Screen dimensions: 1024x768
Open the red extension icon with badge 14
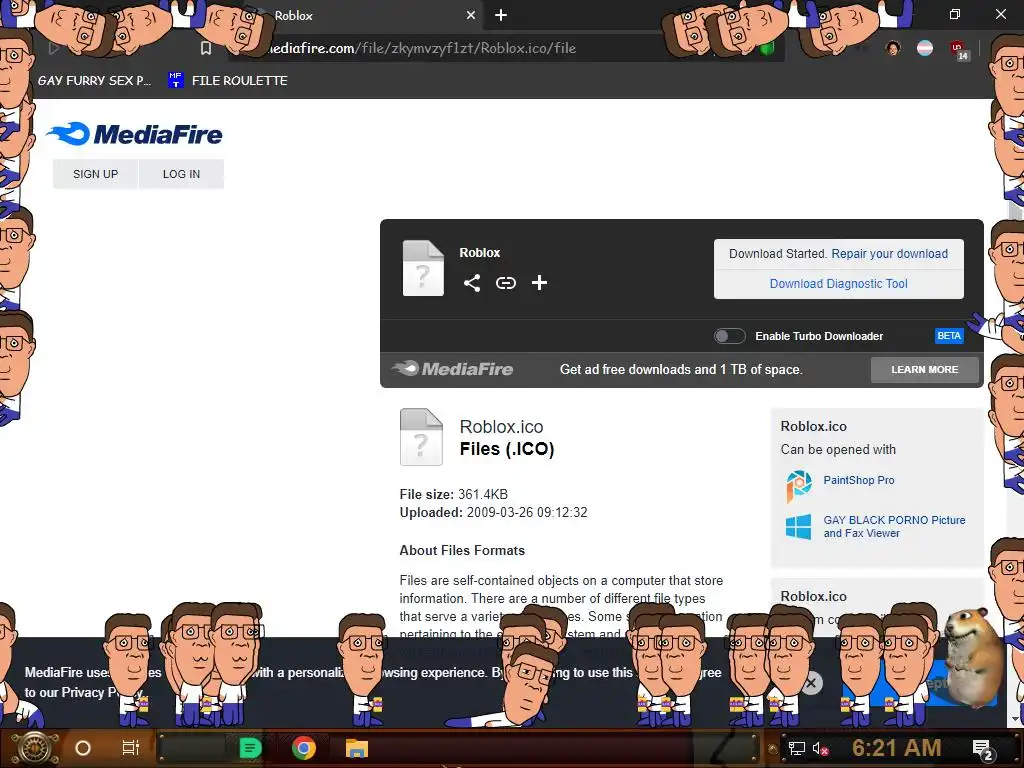(959, 50)
